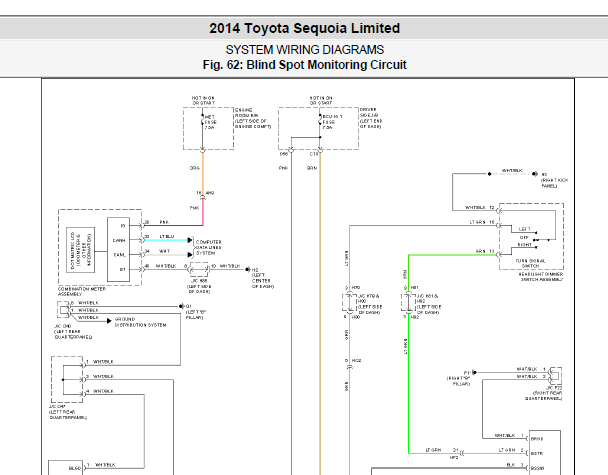The image size is (608, 475).
Task: Click the OFF position in turn signal switch
Action: click(x=524, y=237)
